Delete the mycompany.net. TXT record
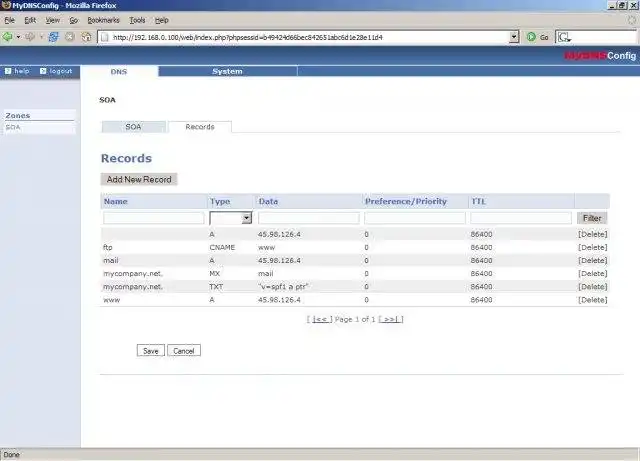This screenshot has height=461, width=640. pyautogui.click(x=593, y=287)
